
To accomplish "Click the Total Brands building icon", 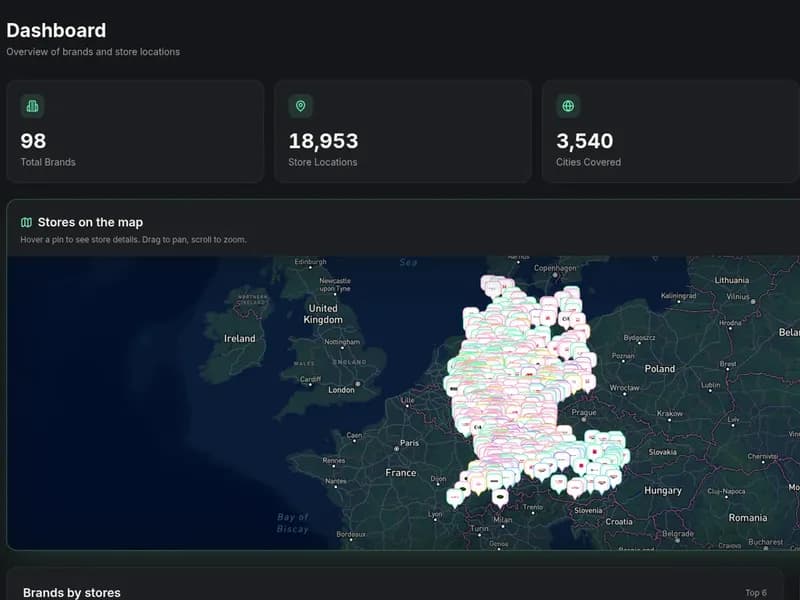I will tap(32, 106).
